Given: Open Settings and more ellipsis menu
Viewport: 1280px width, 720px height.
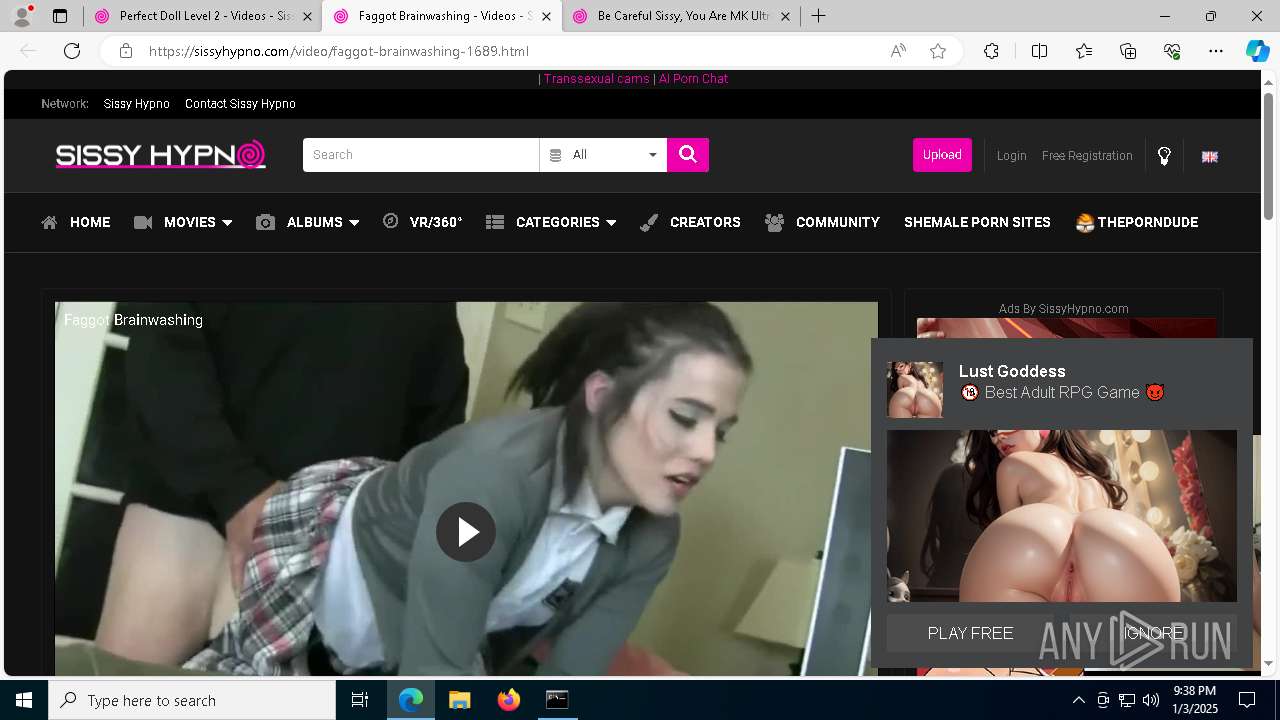Looking at the screenshot, I should point(1216,51).
